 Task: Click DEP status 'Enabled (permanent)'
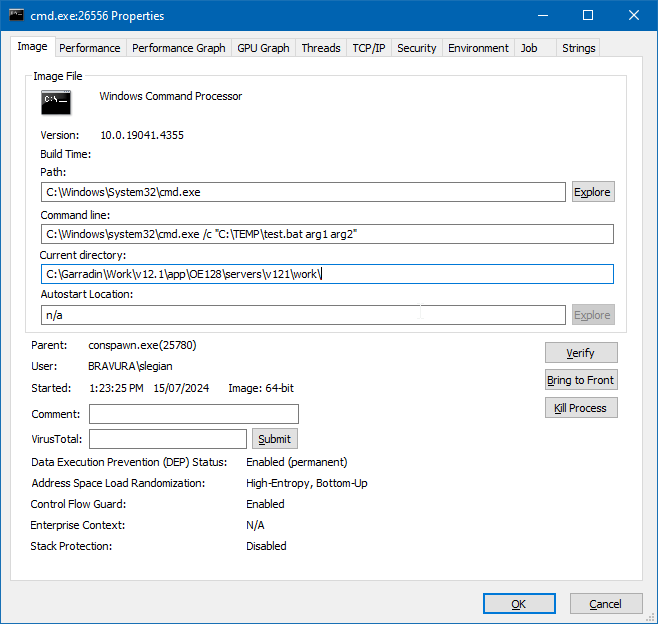point(297,462)
